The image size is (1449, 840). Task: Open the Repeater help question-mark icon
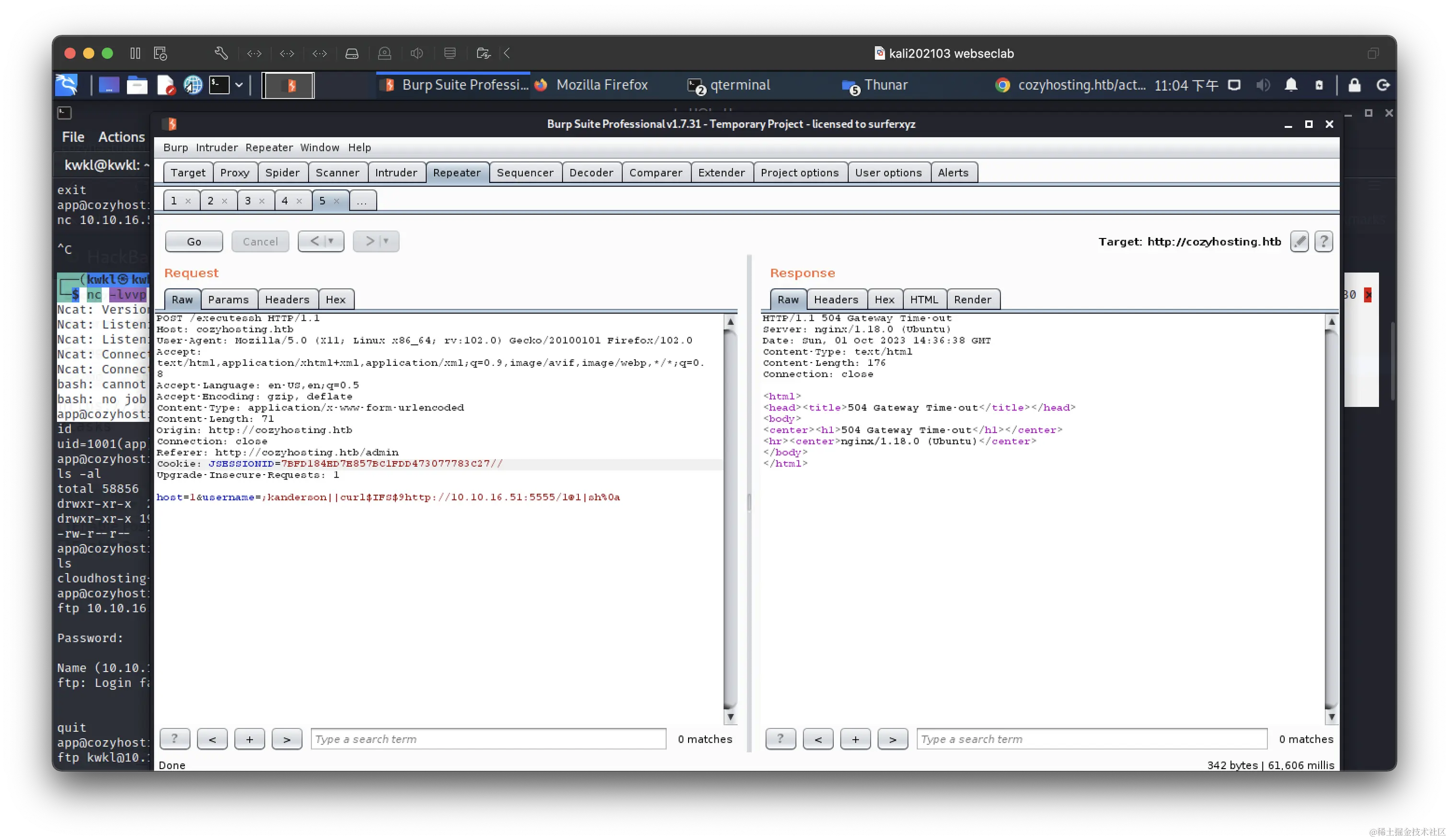coord(1323,241)
